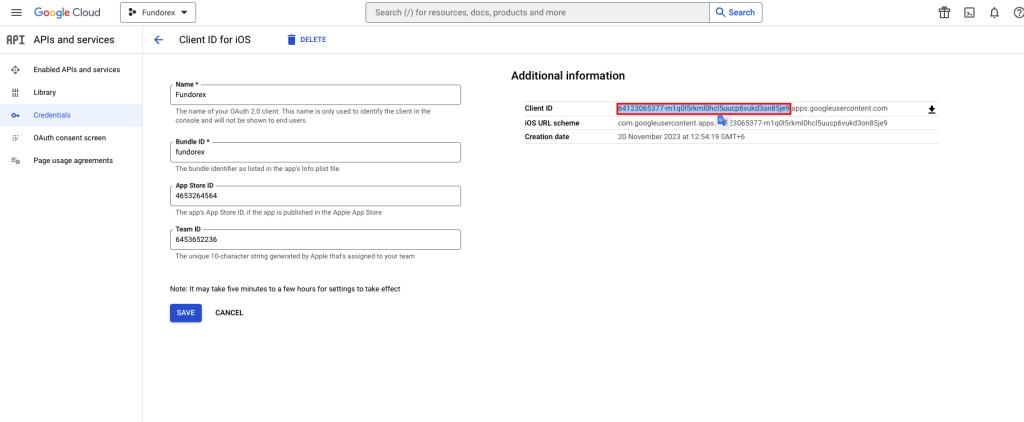1024x422 pixels.
Task: Click the Library grid icon
Action: (16, 92)
